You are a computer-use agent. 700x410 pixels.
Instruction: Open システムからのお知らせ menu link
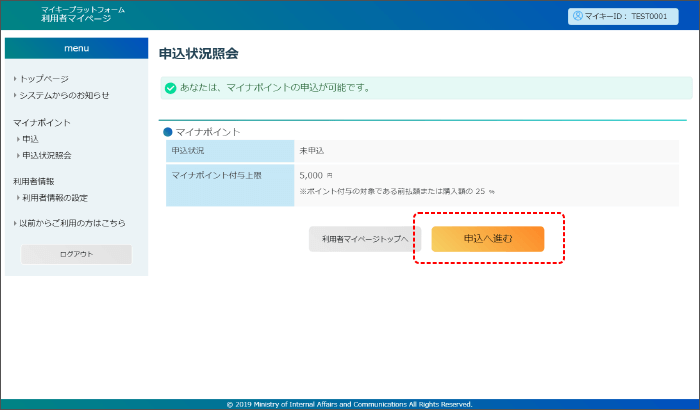(64, 95)
